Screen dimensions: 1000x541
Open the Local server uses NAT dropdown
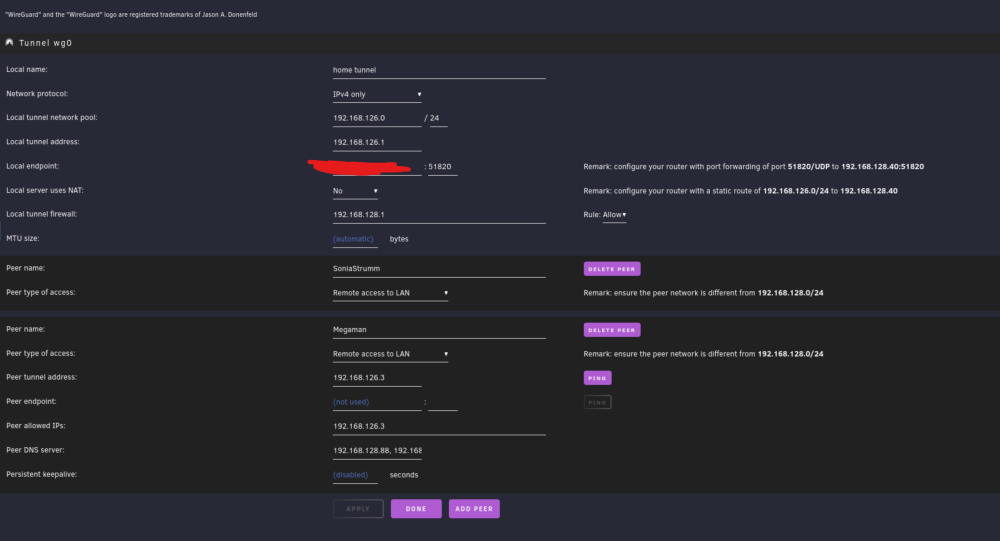(x=355, y=191)
